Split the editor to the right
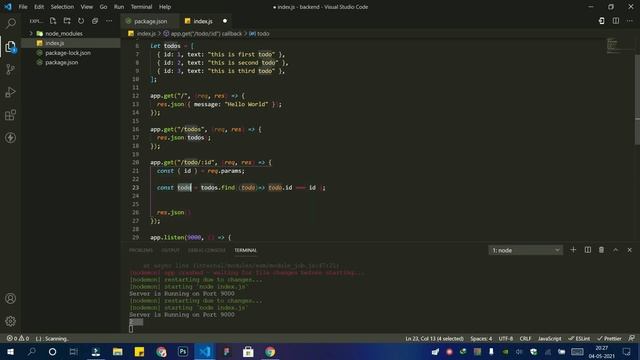640x360 pixels. pos(616,21)
